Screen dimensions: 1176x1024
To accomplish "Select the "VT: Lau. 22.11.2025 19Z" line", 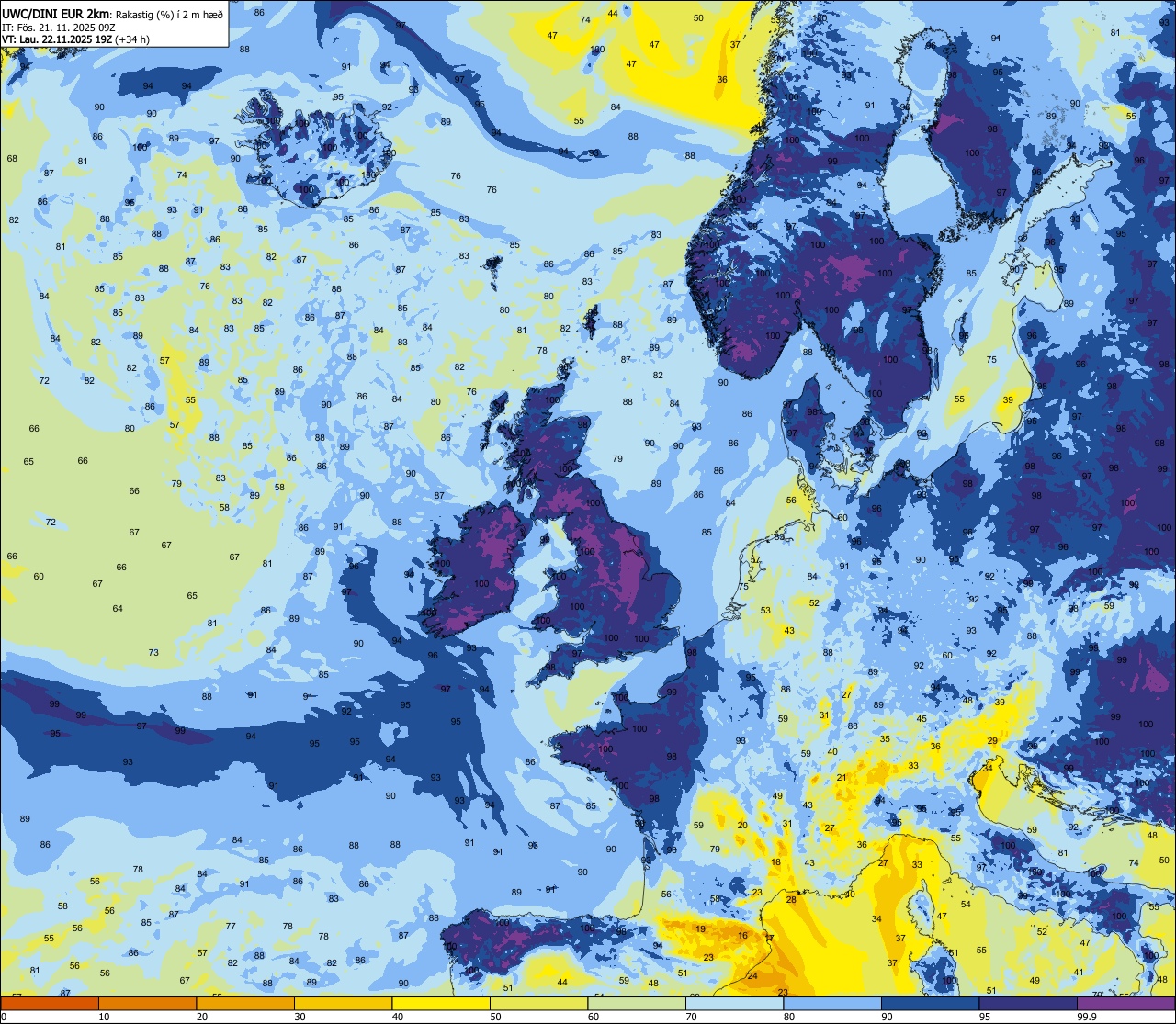I will click(x=55, y=39).
